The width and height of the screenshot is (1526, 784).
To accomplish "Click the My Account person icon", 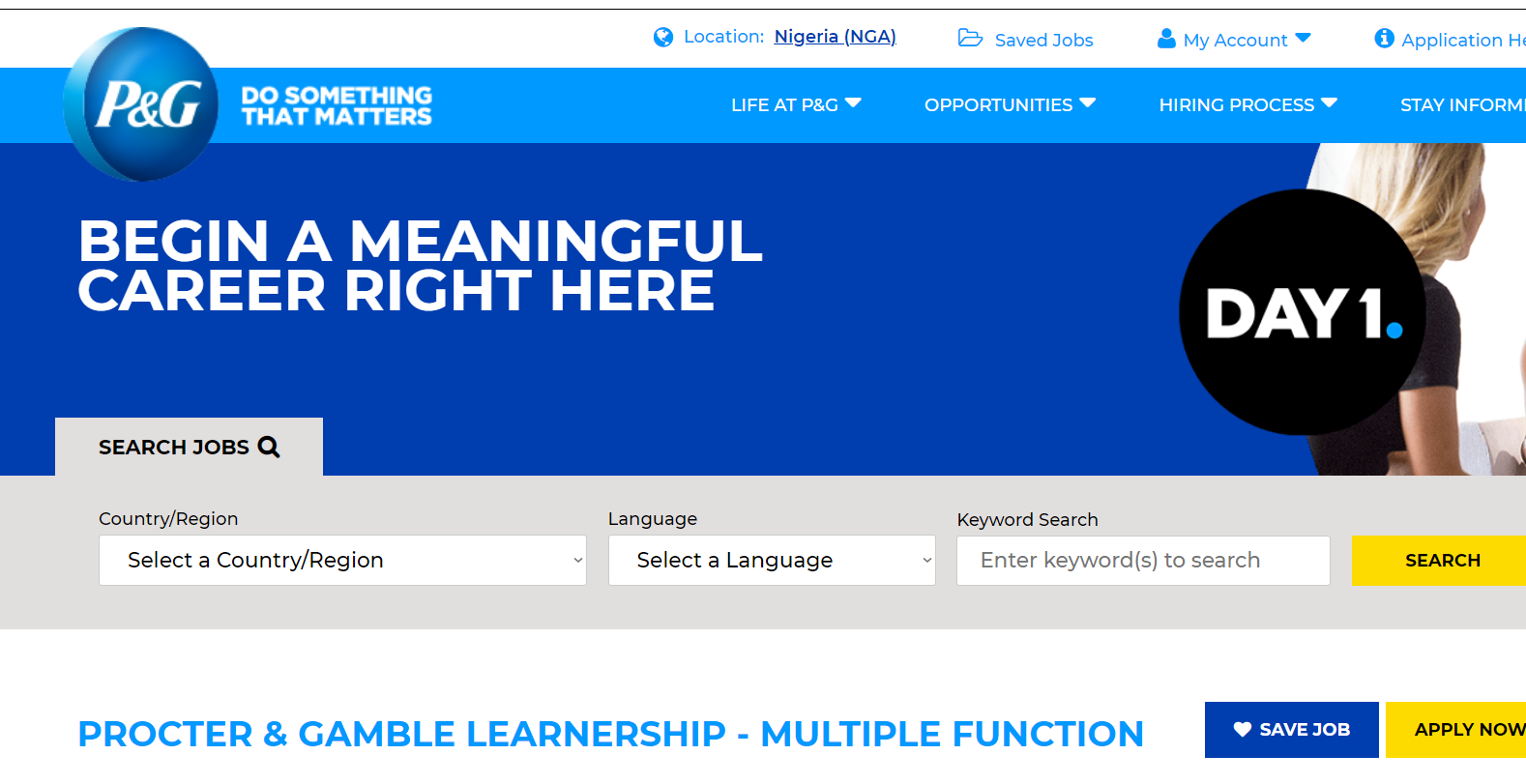I will (x=1166, y=38).
